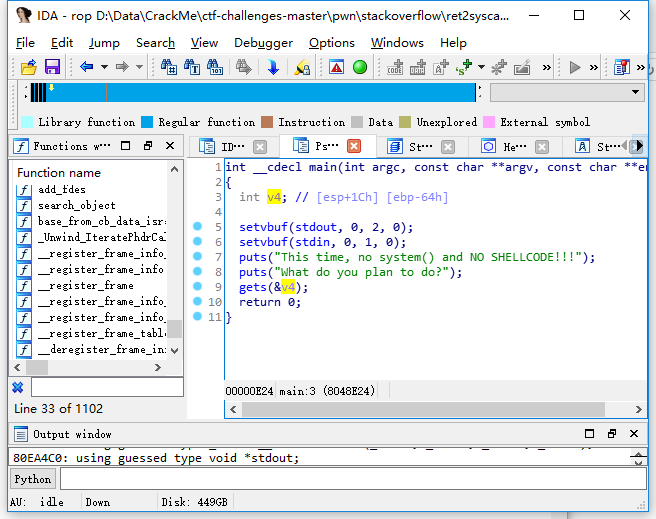Select search_object in Functions list

(77, 205)
